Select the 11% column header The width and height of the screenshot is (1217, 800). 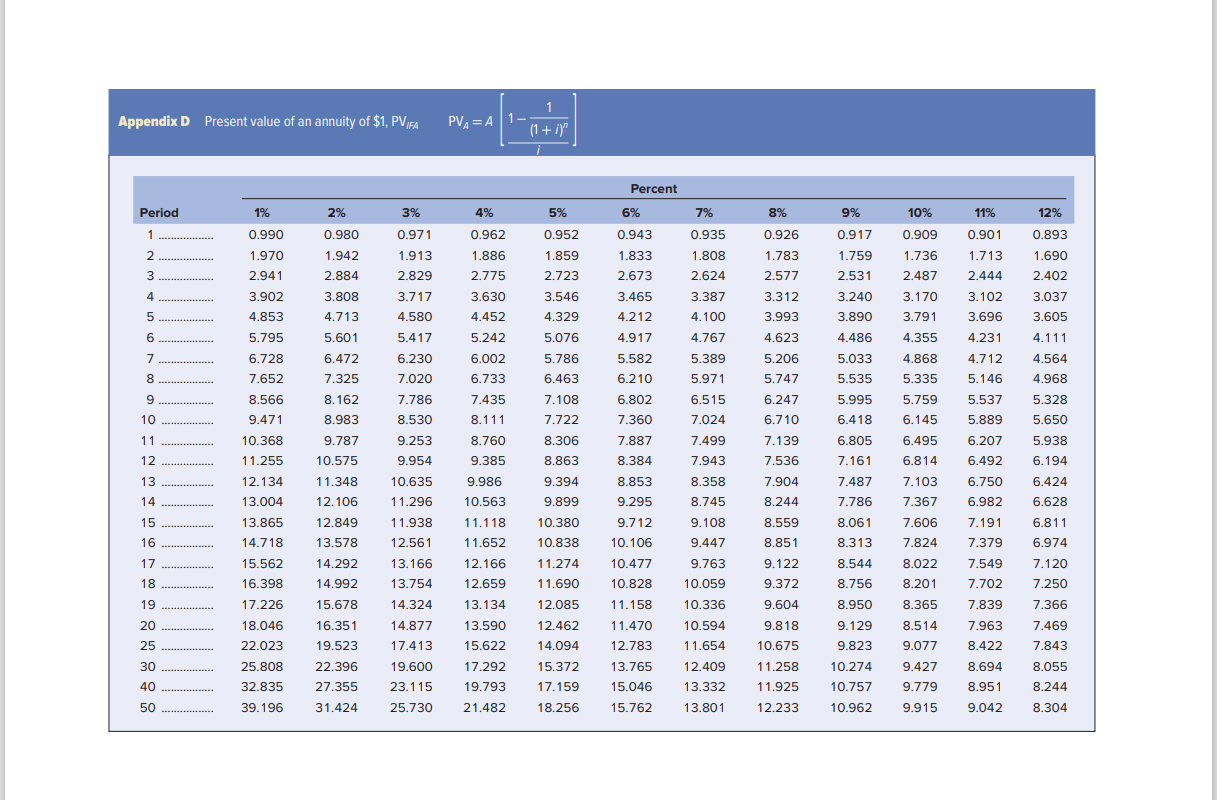[985, 213]
